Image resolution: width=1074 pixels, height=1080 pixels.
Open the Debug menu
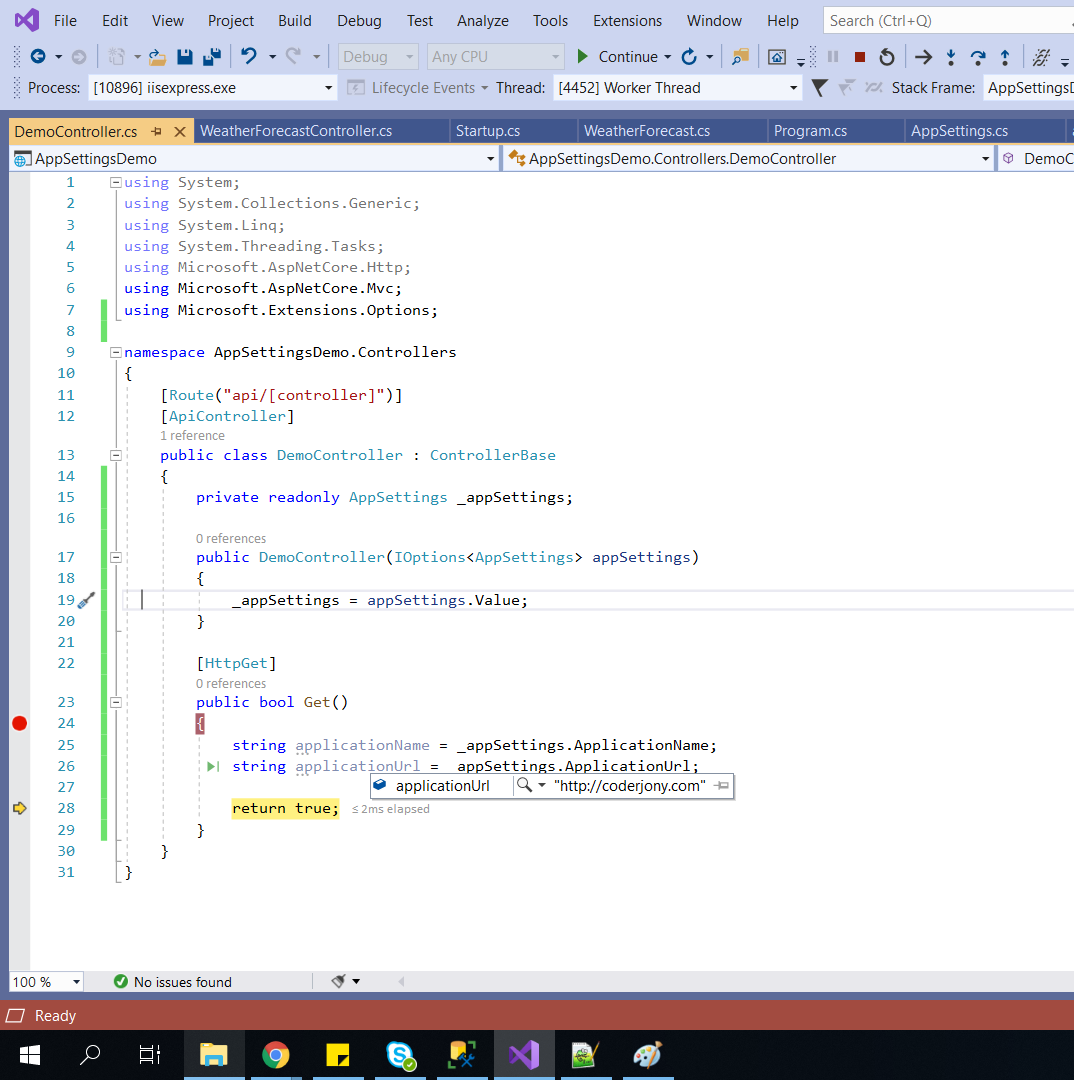tap(359, 20)
